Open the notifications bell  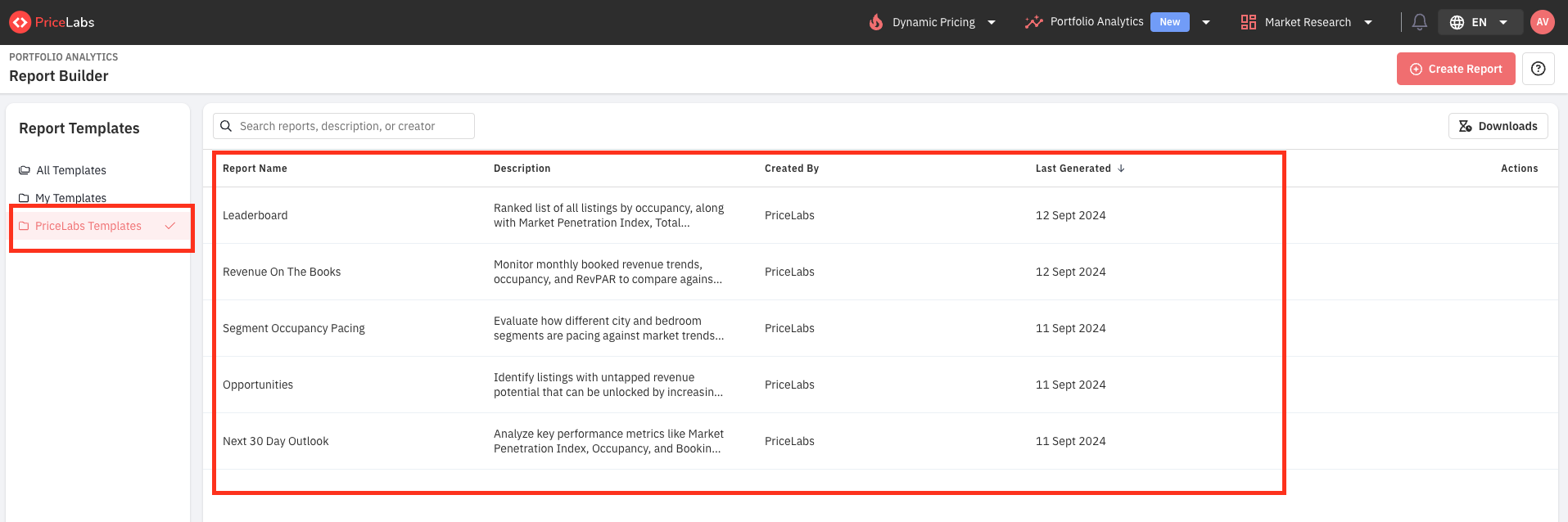pyautogui.click(x=1420, y=22)
